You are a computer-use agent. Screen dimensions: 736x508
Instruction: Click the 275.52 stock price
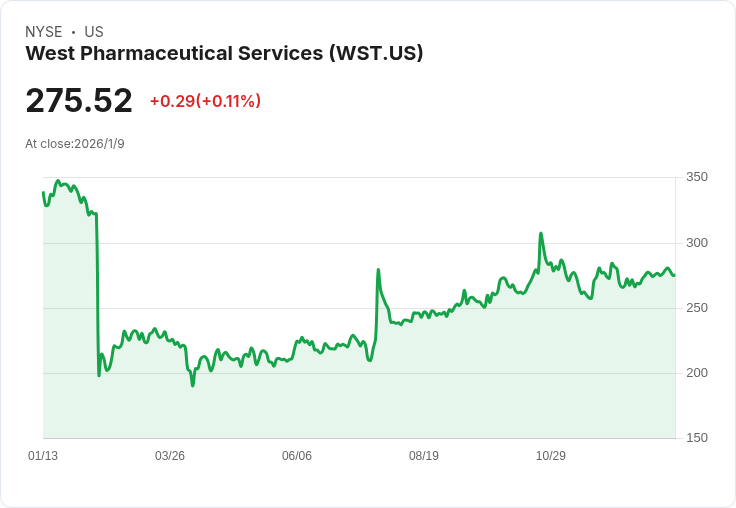coord(79,100)
